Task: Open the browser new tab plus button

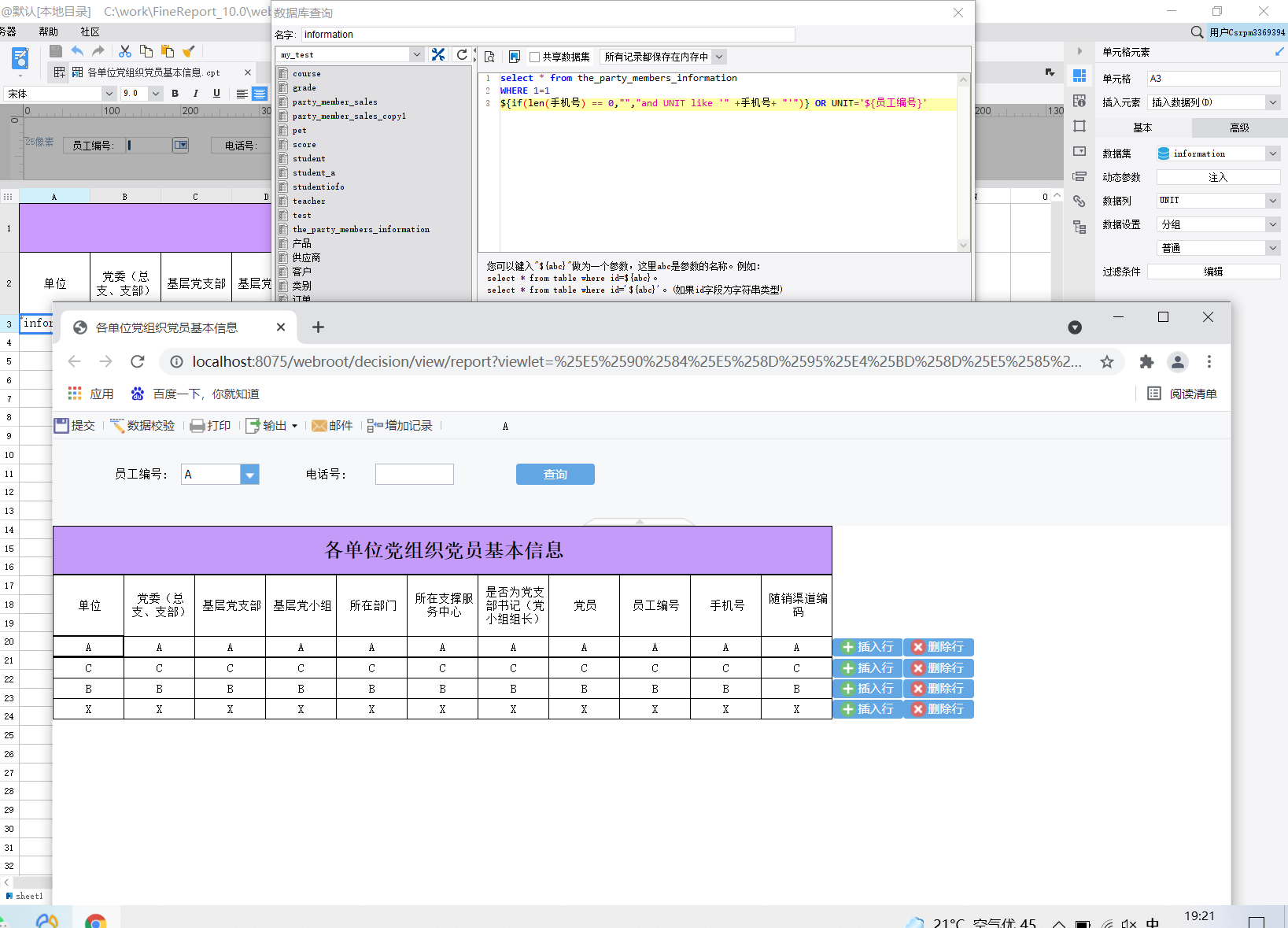Action: point(318,327)
